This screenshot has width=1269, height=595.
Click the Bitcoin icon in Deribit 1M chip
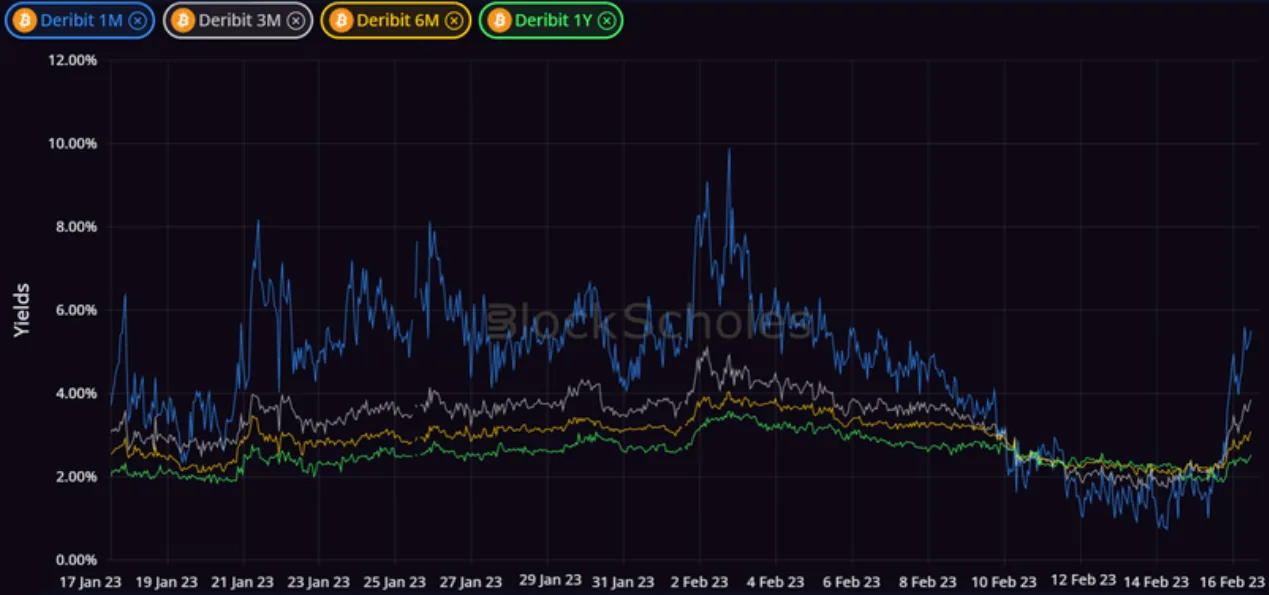26,20
